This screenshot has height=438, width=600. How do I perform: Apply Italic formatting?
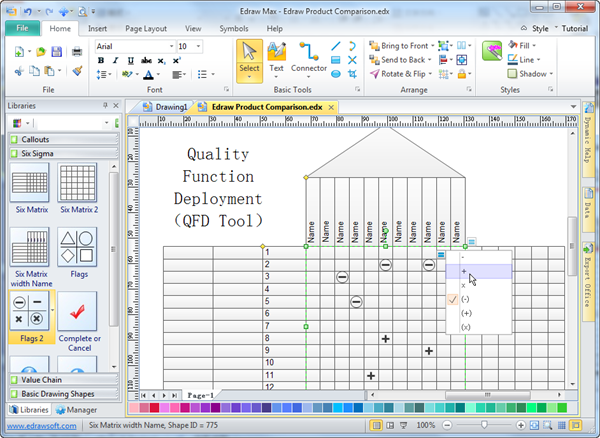coord(113,61)
